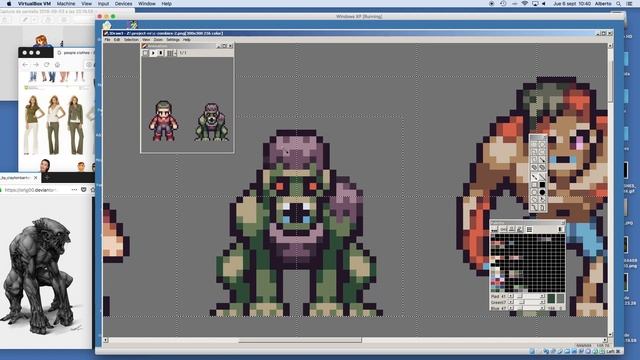Viewport: 640px width, 360px height.
Task: Select the outlined ellipse tool
Action: tap(534, 192)
